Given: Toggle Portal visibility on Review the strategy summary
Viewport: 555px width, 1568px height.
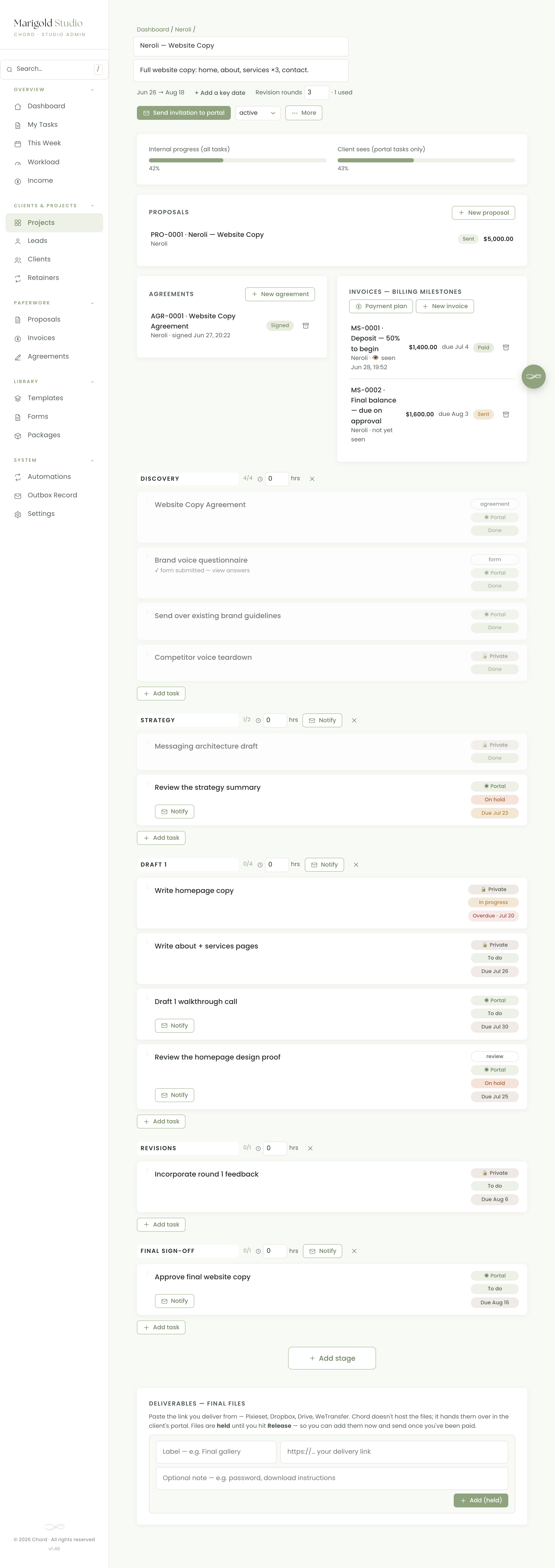Looking at the screenshot, I should click(x=495, y=787).
